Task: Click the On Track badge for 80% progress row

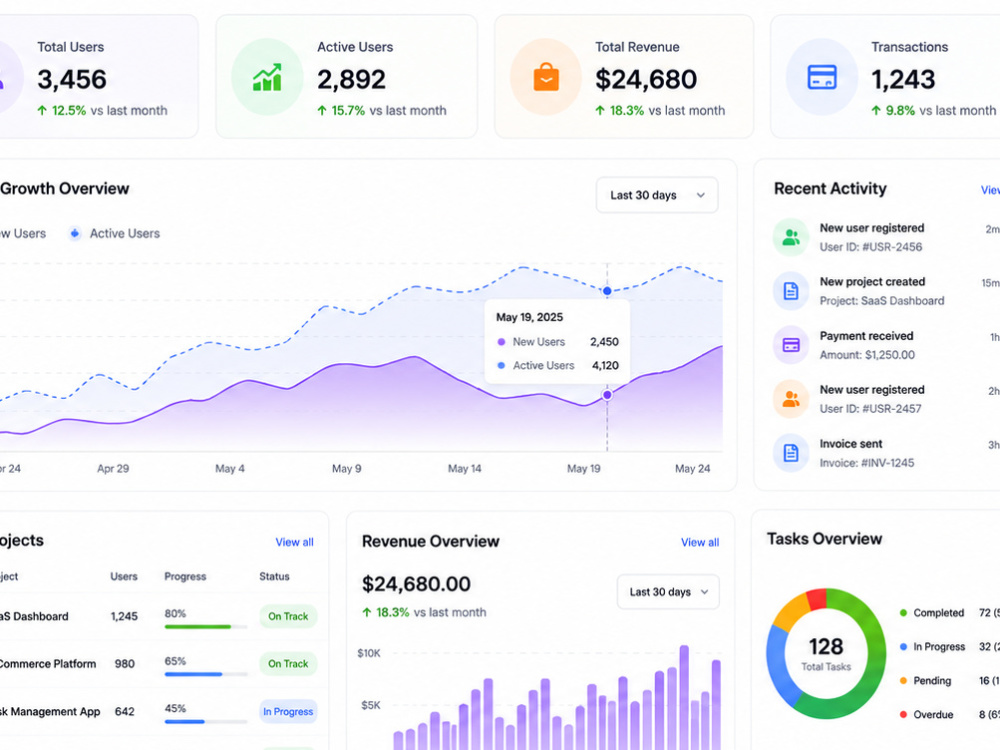Action: (288, 616)
